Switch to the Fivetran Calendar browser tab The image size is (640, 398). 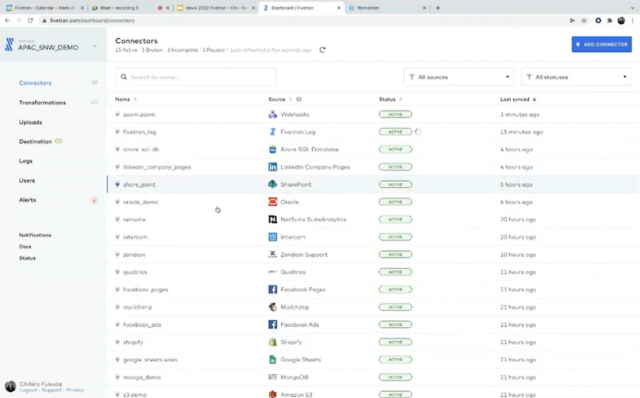(x=45, y=8)
